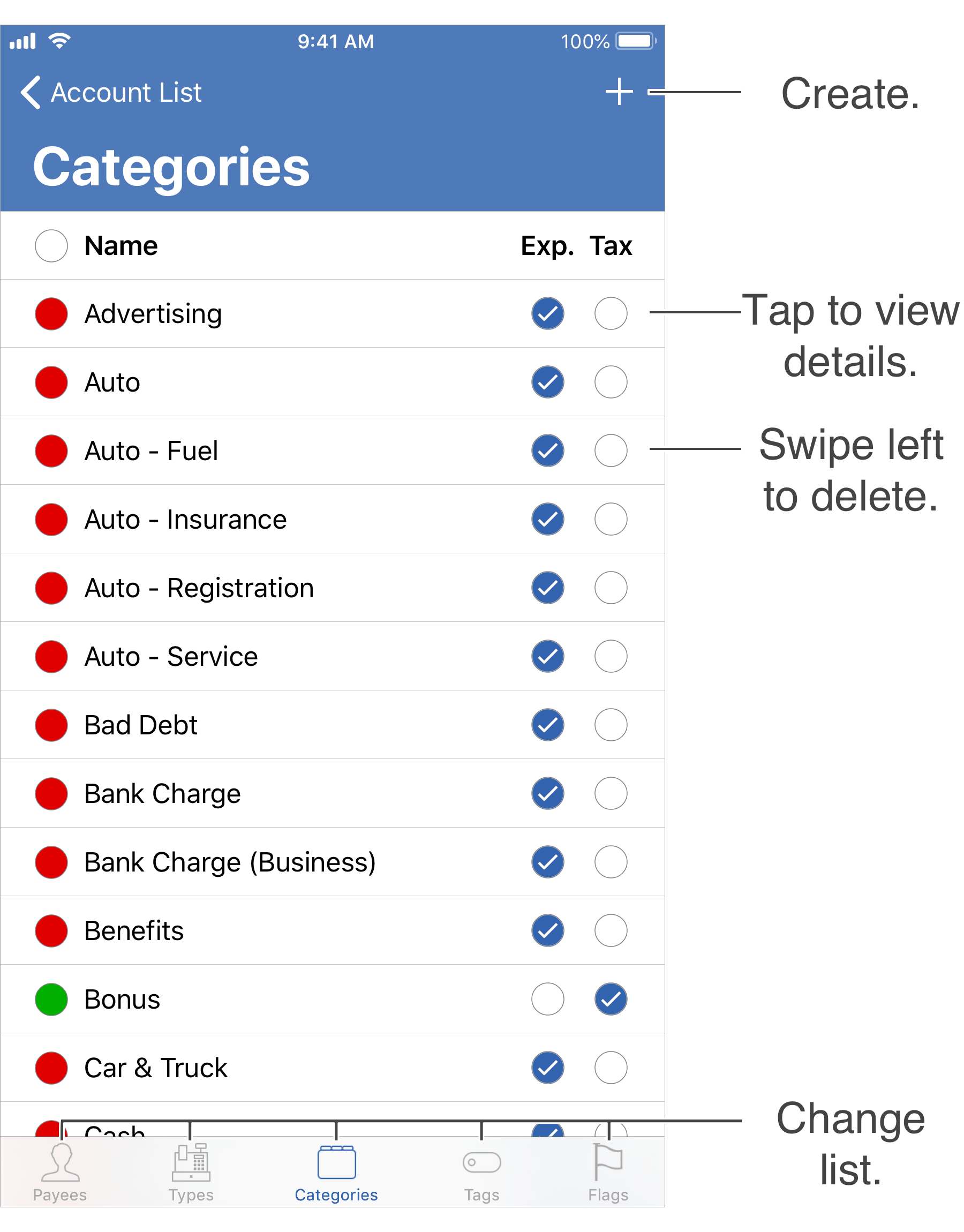
Task: Tap the red color dot for Auto
Action: pos(51,382)
